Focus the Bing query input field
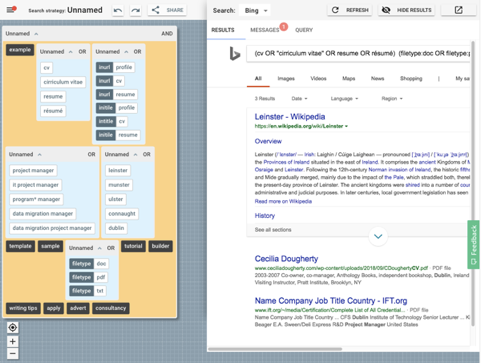This screenshot has width=481, height=363. click(359, 53)
